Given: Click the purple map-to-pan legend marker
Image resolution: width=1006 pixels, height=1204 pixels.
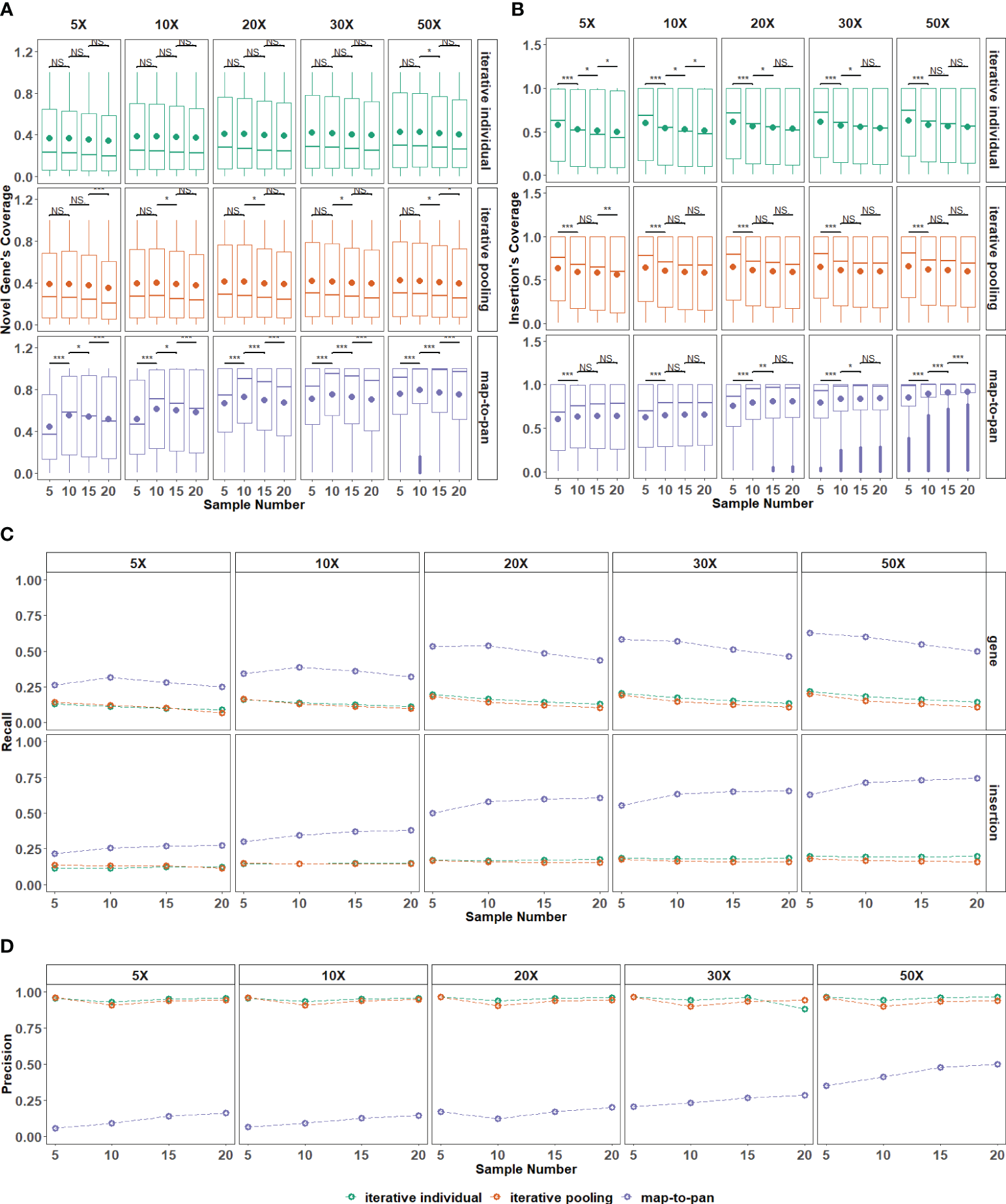Looking at the screenshot, I should [627, 1197].
